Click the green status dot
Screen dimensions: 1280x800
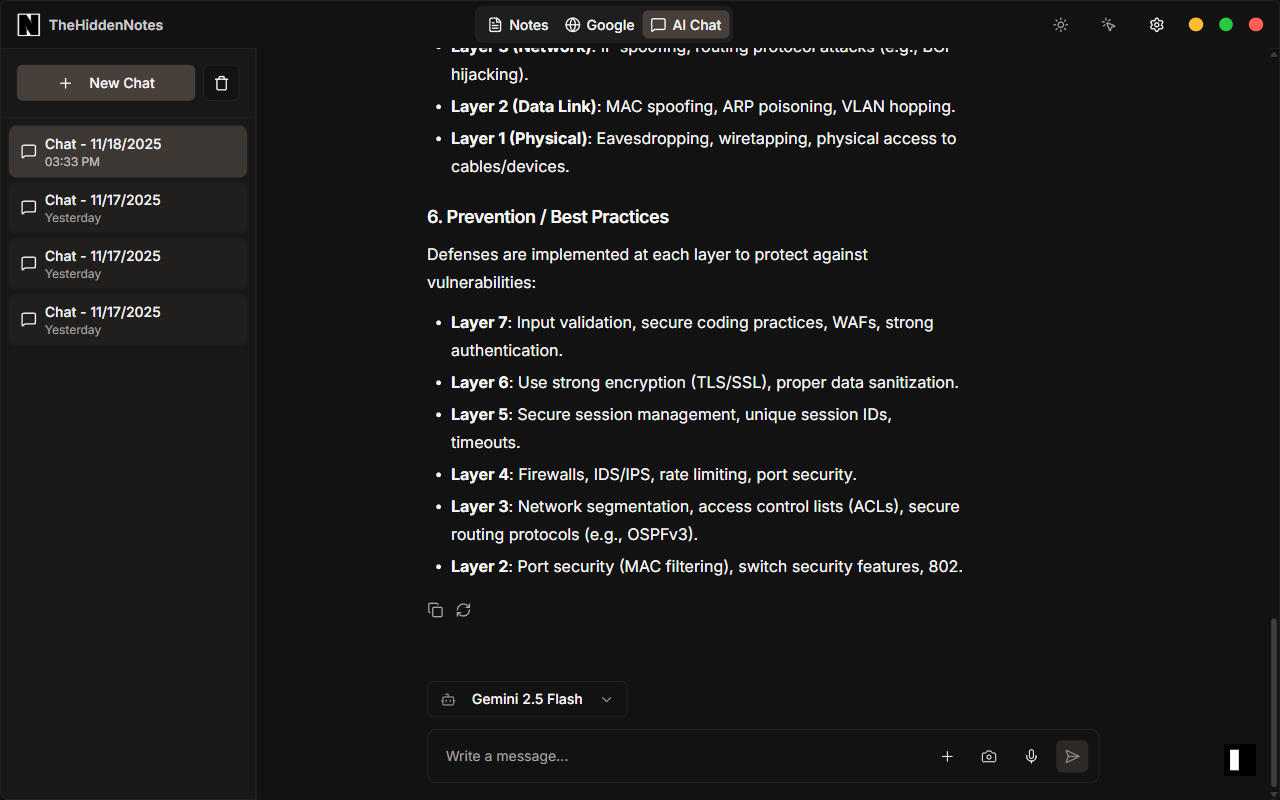tap(1225, 24)
